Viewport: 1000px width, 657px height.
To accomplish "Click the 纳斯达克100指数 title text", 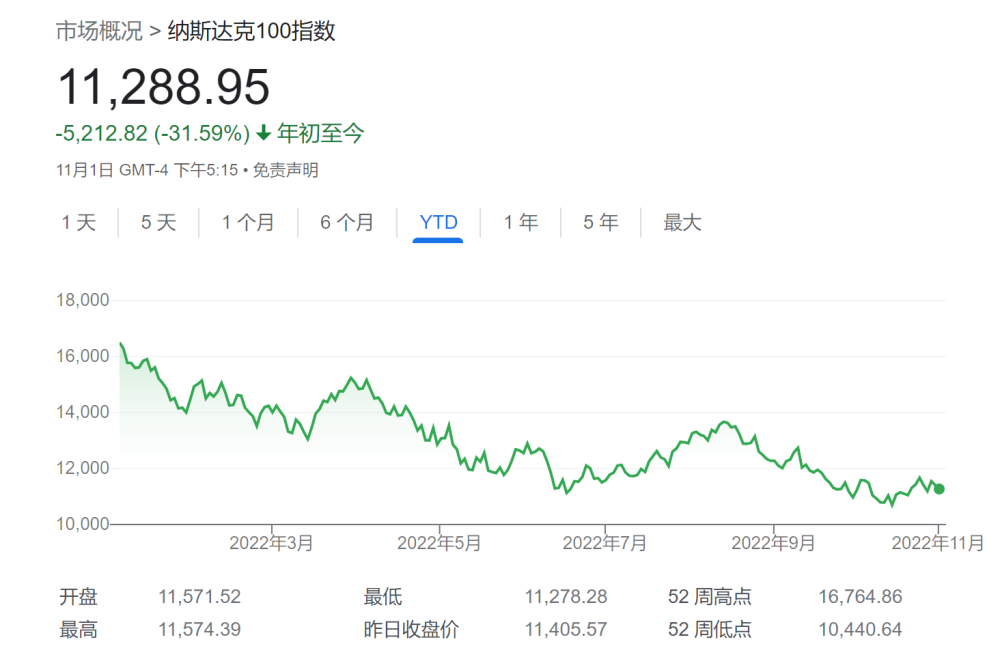I will pos(251,31).
